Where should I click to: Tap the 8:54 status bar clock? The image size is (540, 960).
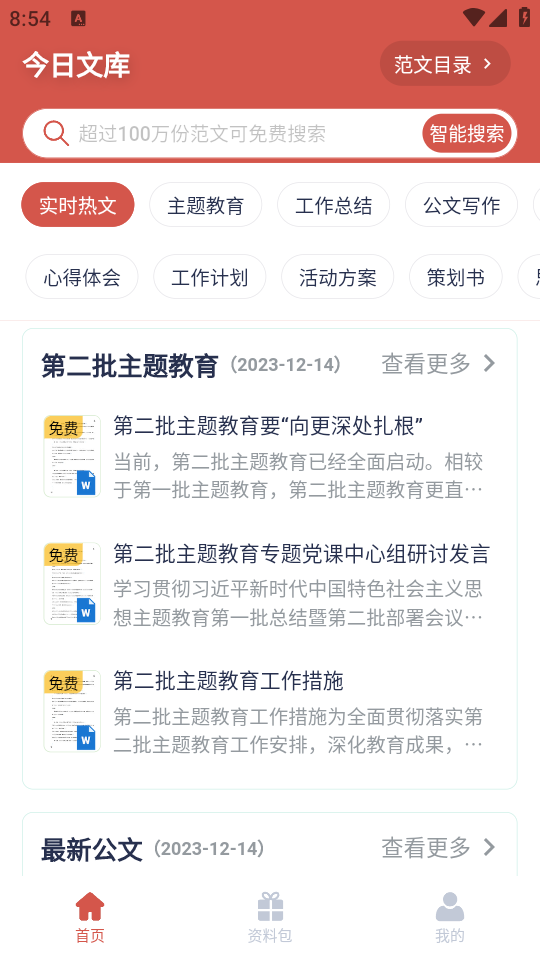(x=30, y=18)
